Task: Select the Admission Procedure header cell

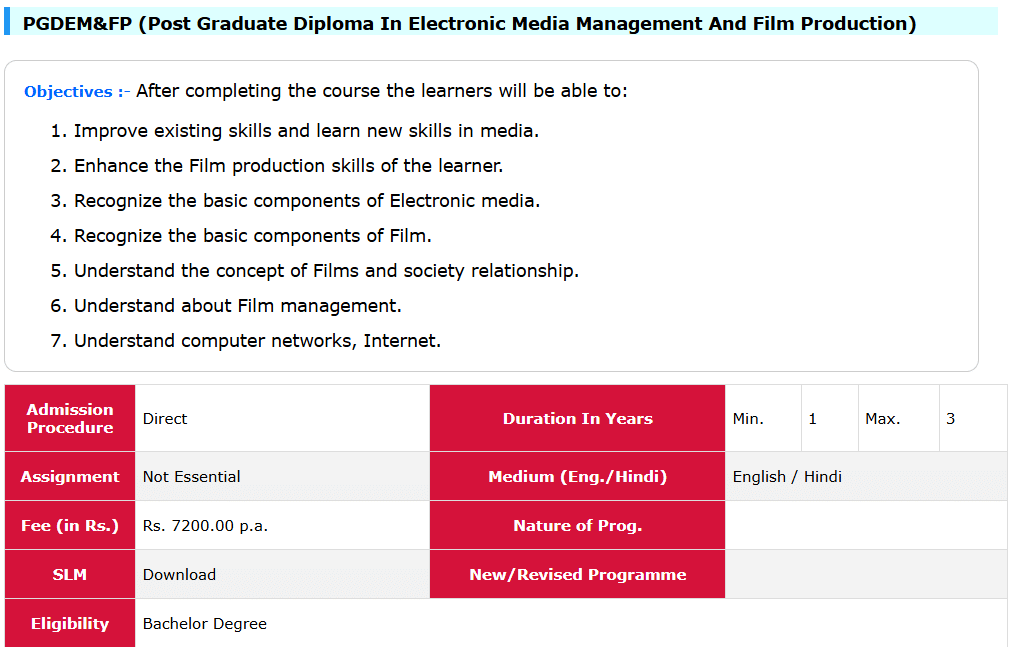Action: pos(70,418)
